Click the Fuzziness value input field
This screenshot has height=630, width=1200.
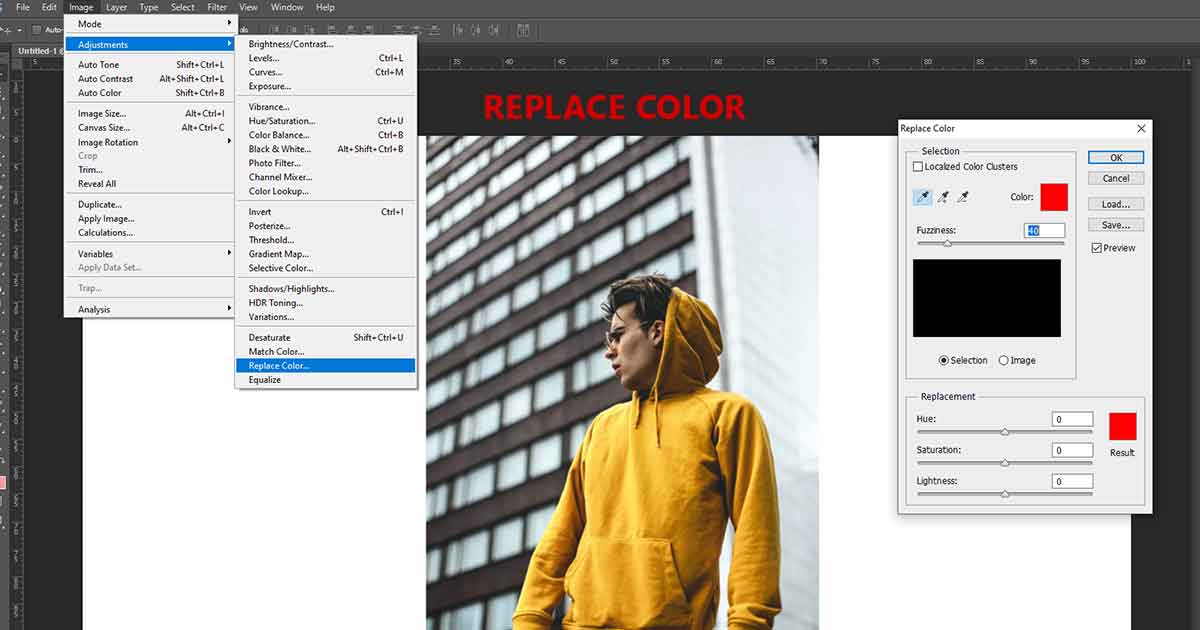tap(1044, 231)
